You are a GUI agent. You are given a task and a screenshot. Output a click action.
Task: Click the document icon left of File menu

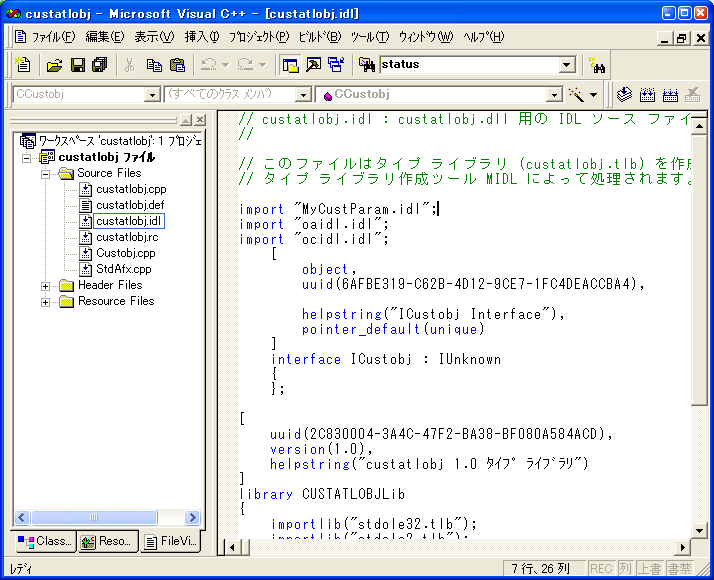pos(20,37)
